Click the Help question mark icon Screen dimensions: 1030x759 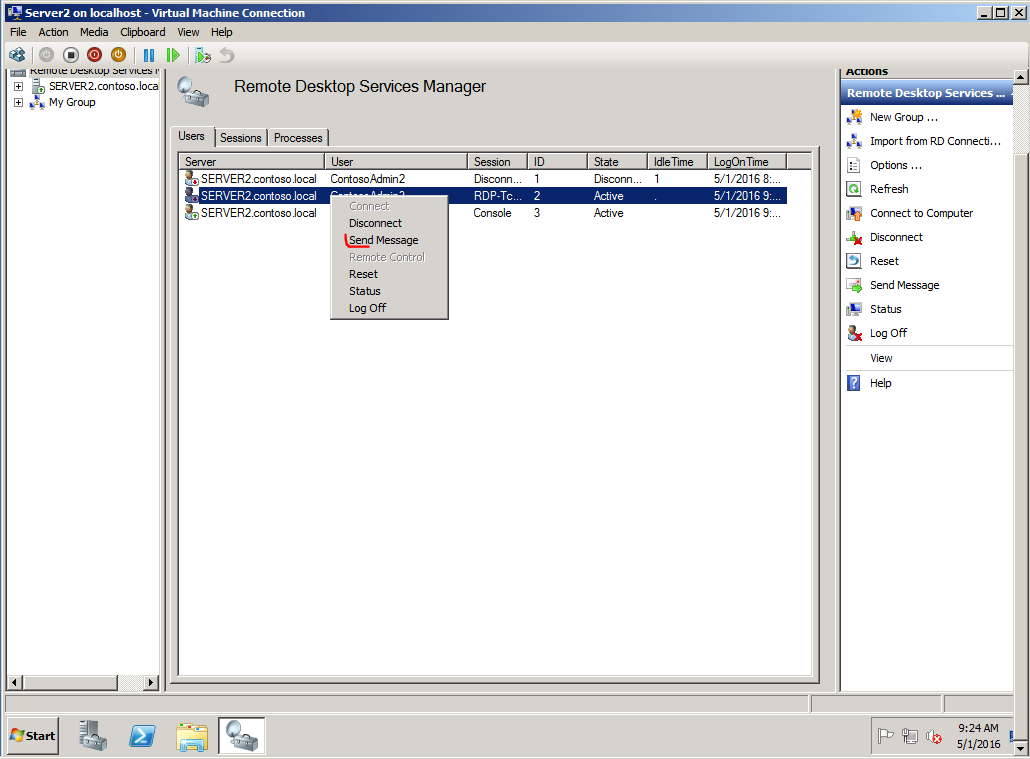853,383
